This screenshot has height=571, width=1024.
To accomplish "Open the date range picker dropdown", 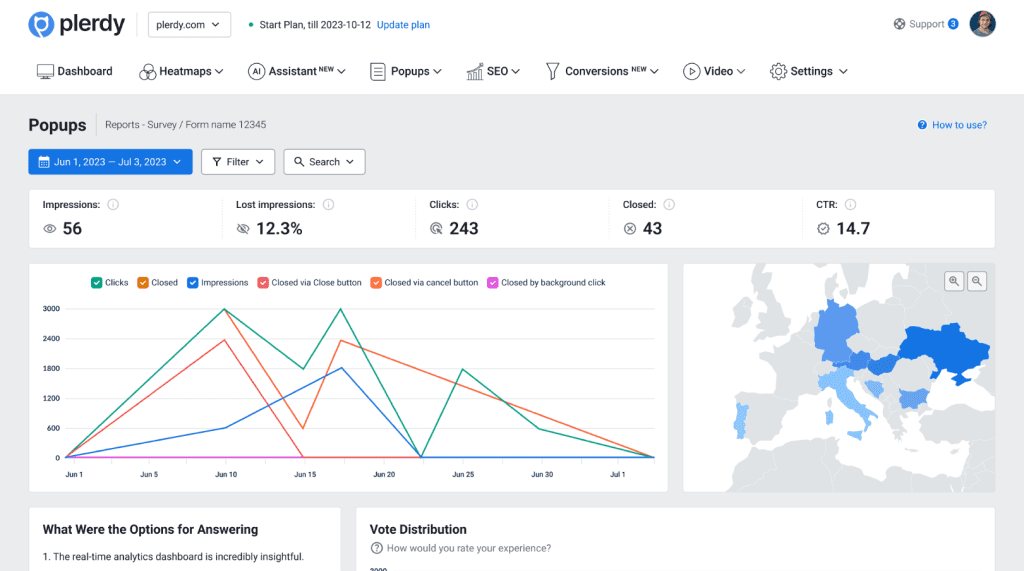I will 110,162.
